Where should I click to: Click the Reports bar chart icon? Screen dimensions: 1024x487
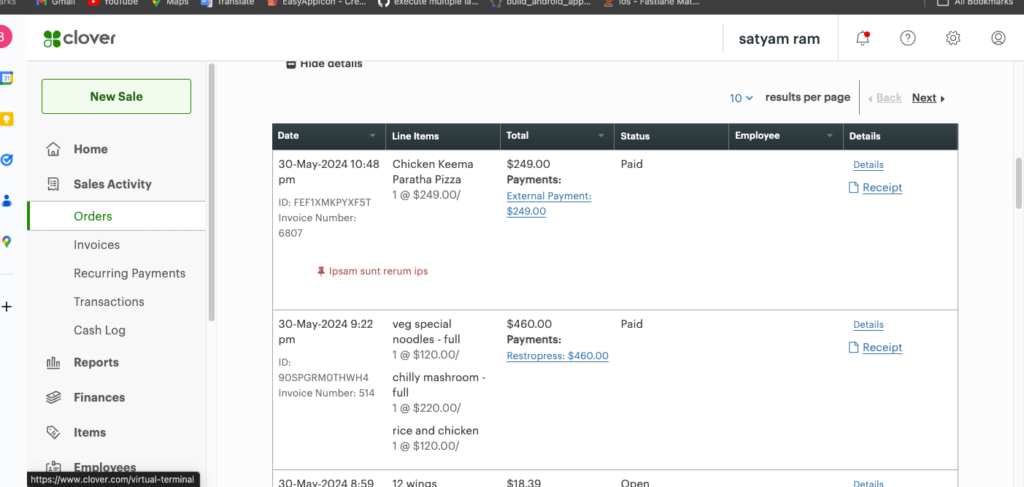pos(54,363)
